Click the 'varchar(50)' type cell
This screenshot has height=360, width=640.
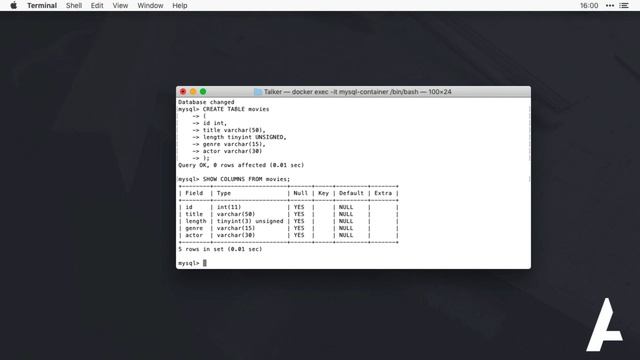(x=236, y=214)
